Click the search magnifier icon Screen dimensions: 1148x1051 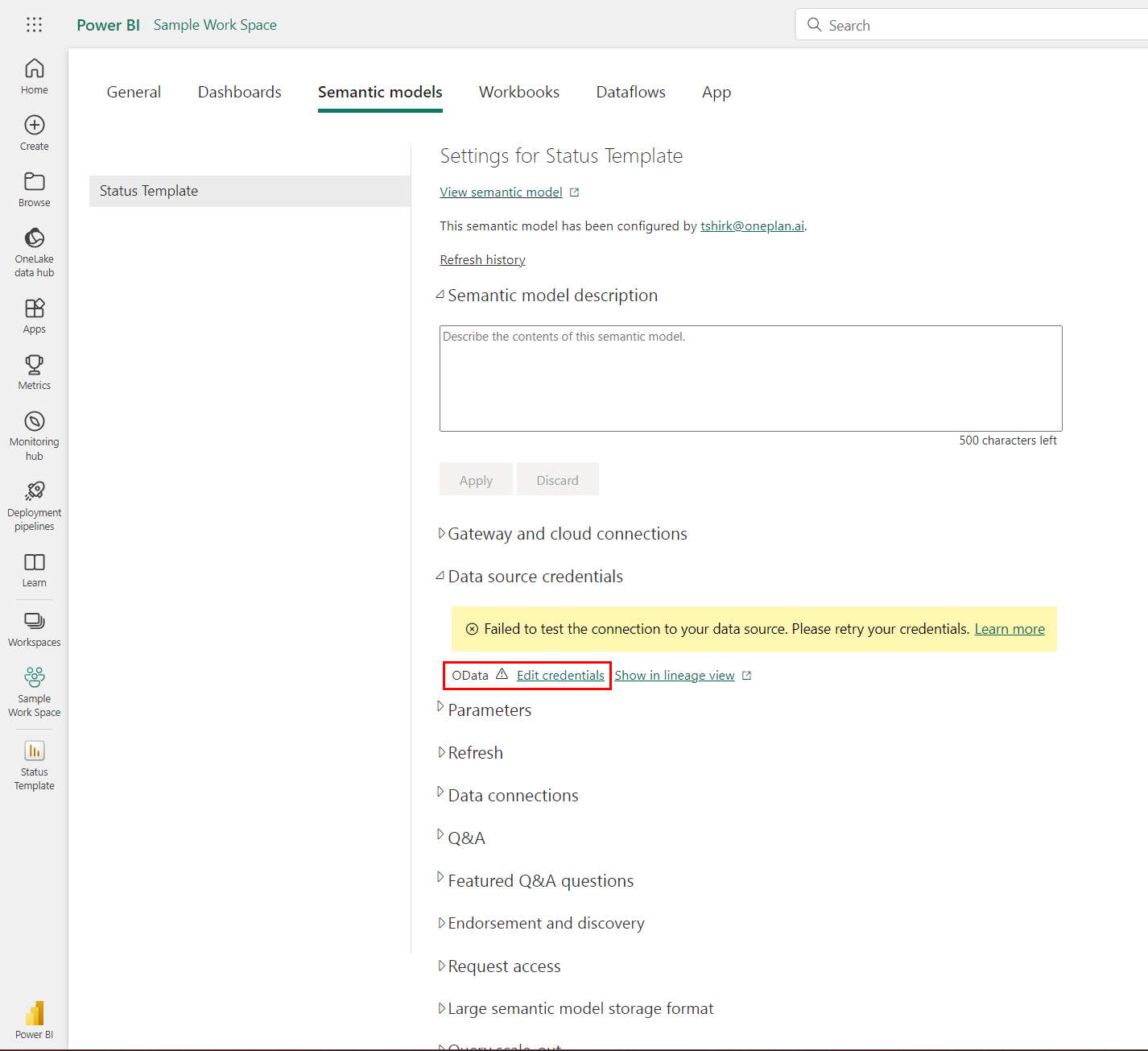tap(814, 25)
